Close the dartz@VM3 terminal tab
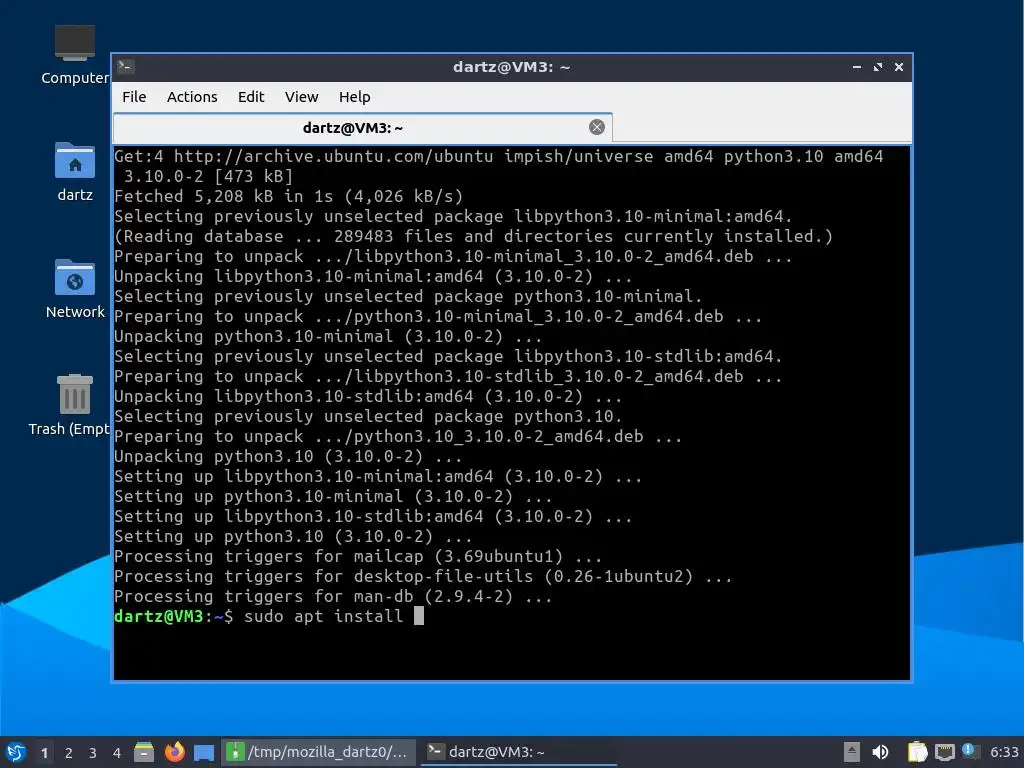 tap(596, 127)
